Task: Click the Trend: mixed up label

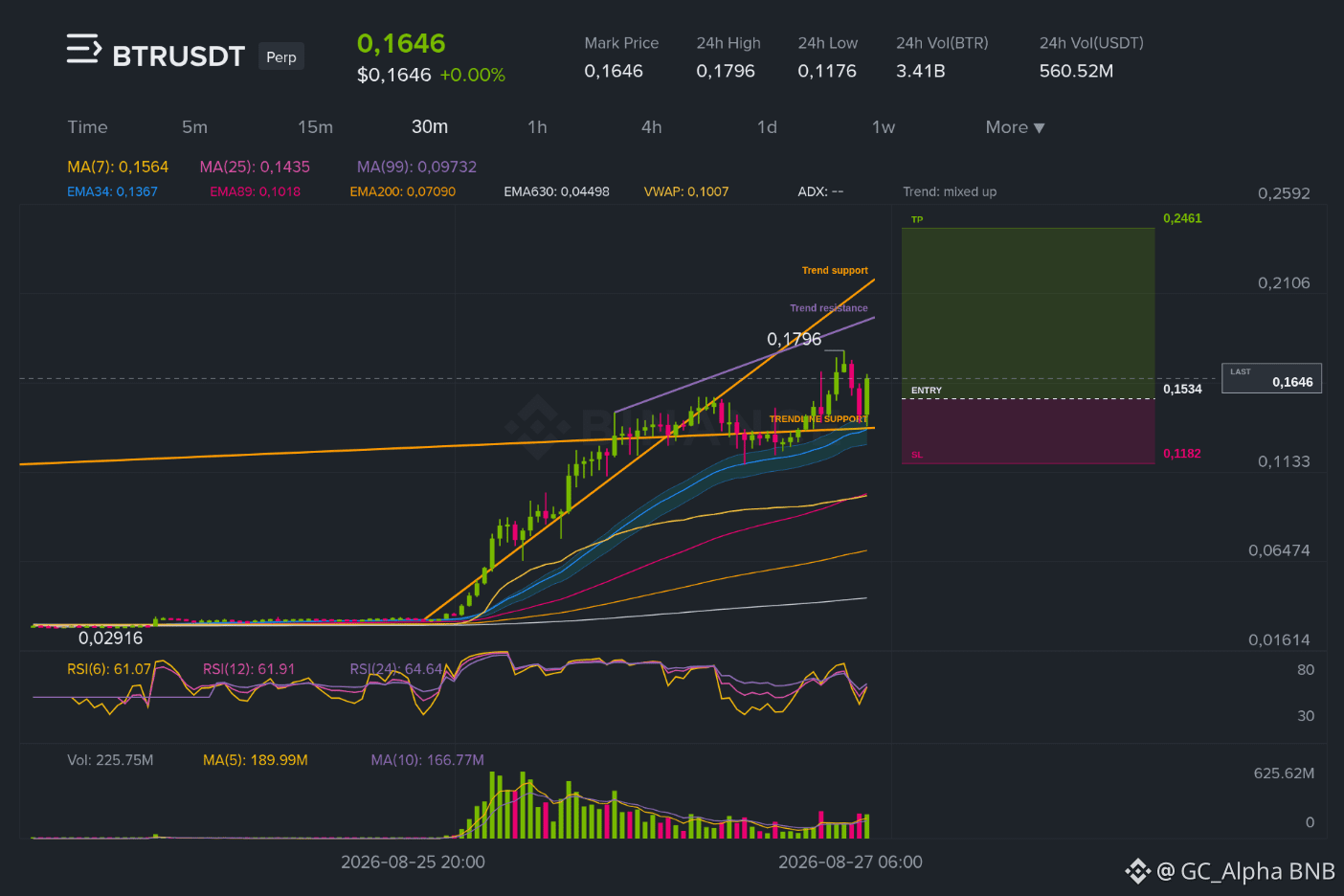Action: click(950, 191)
